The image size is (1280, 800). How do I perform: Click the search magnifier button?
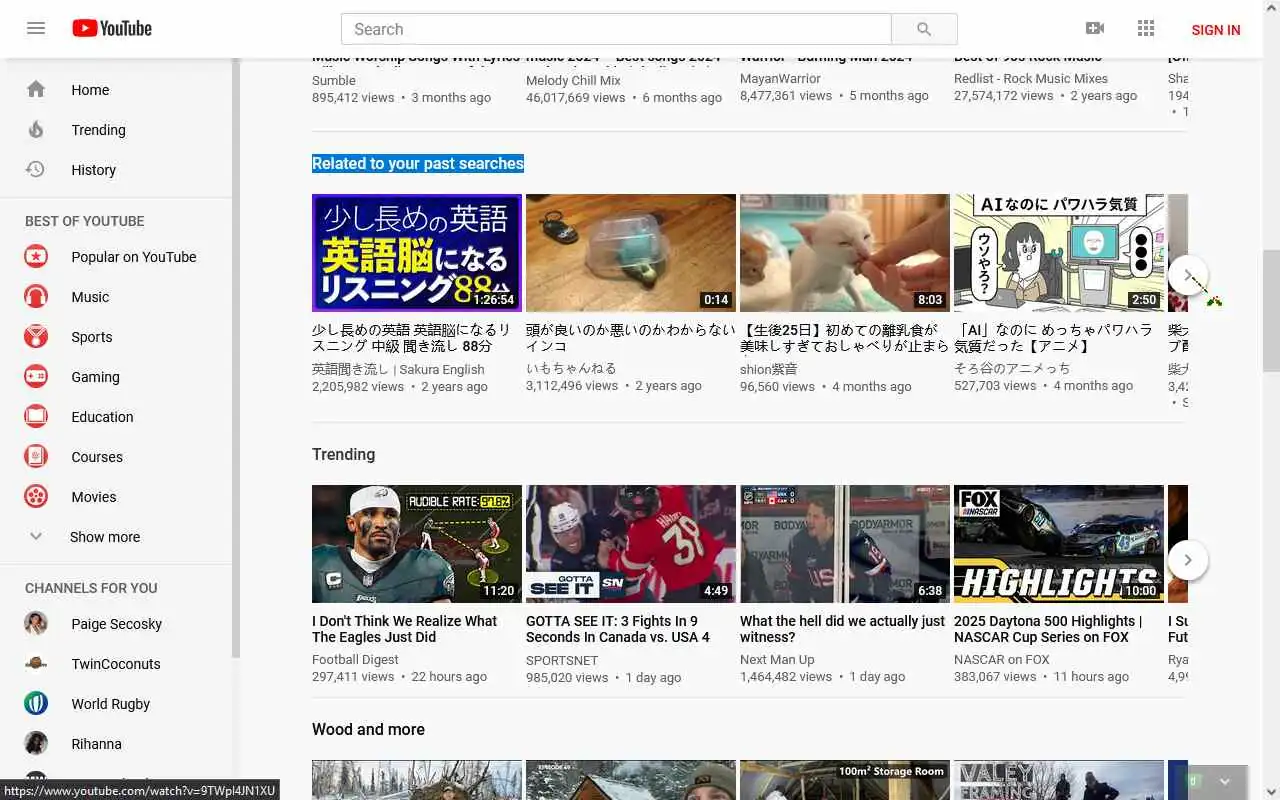[924, 29]
